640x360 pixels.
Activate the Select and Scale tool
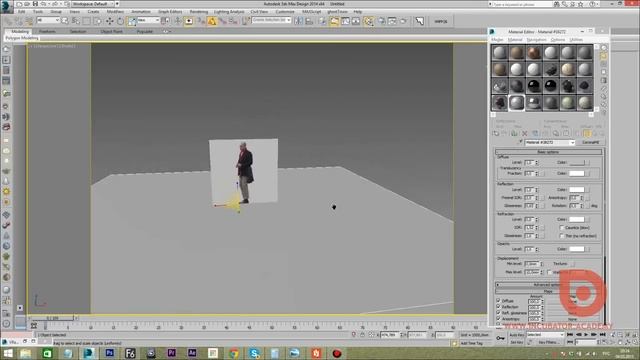pyautogui.click(x=131, y=21)
